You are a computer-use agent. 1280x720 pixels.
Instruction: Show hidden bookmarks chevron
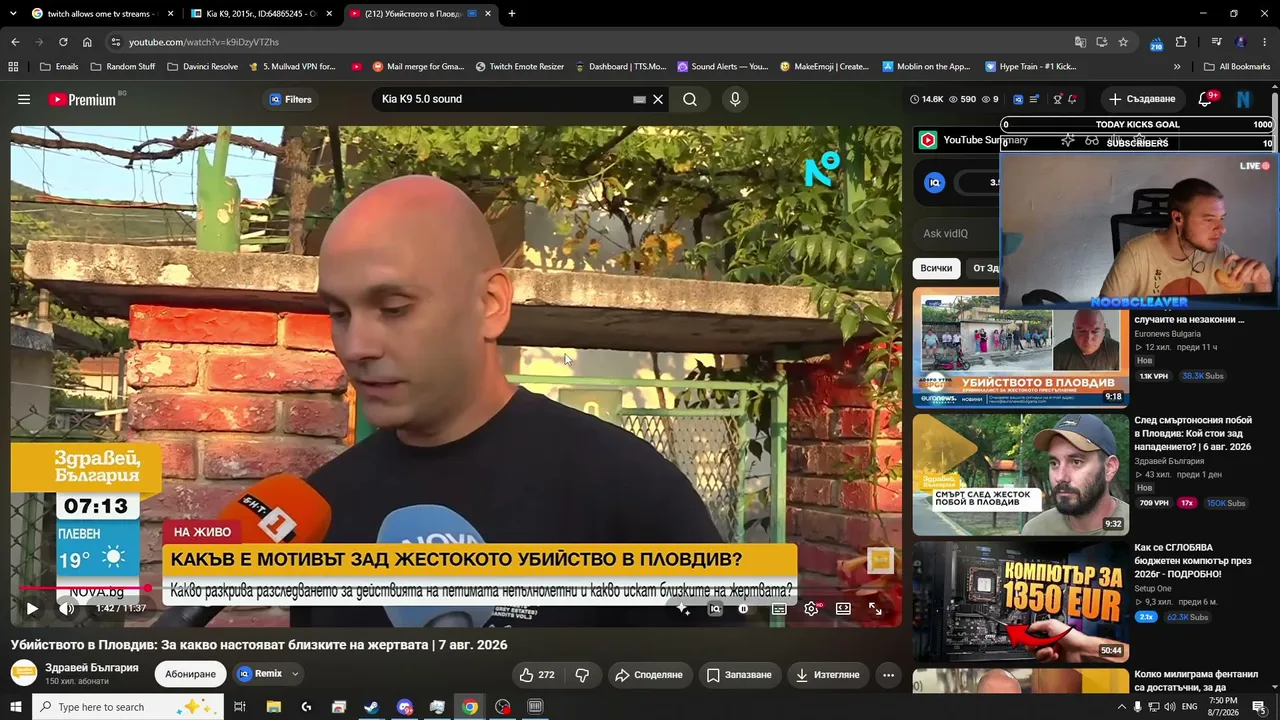point(1177,67)
